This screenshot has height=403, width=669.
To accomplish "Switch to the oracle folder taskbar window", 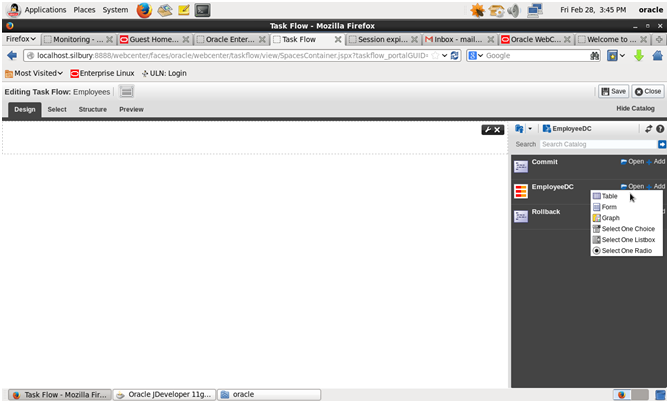I will (x=269, y=395).
